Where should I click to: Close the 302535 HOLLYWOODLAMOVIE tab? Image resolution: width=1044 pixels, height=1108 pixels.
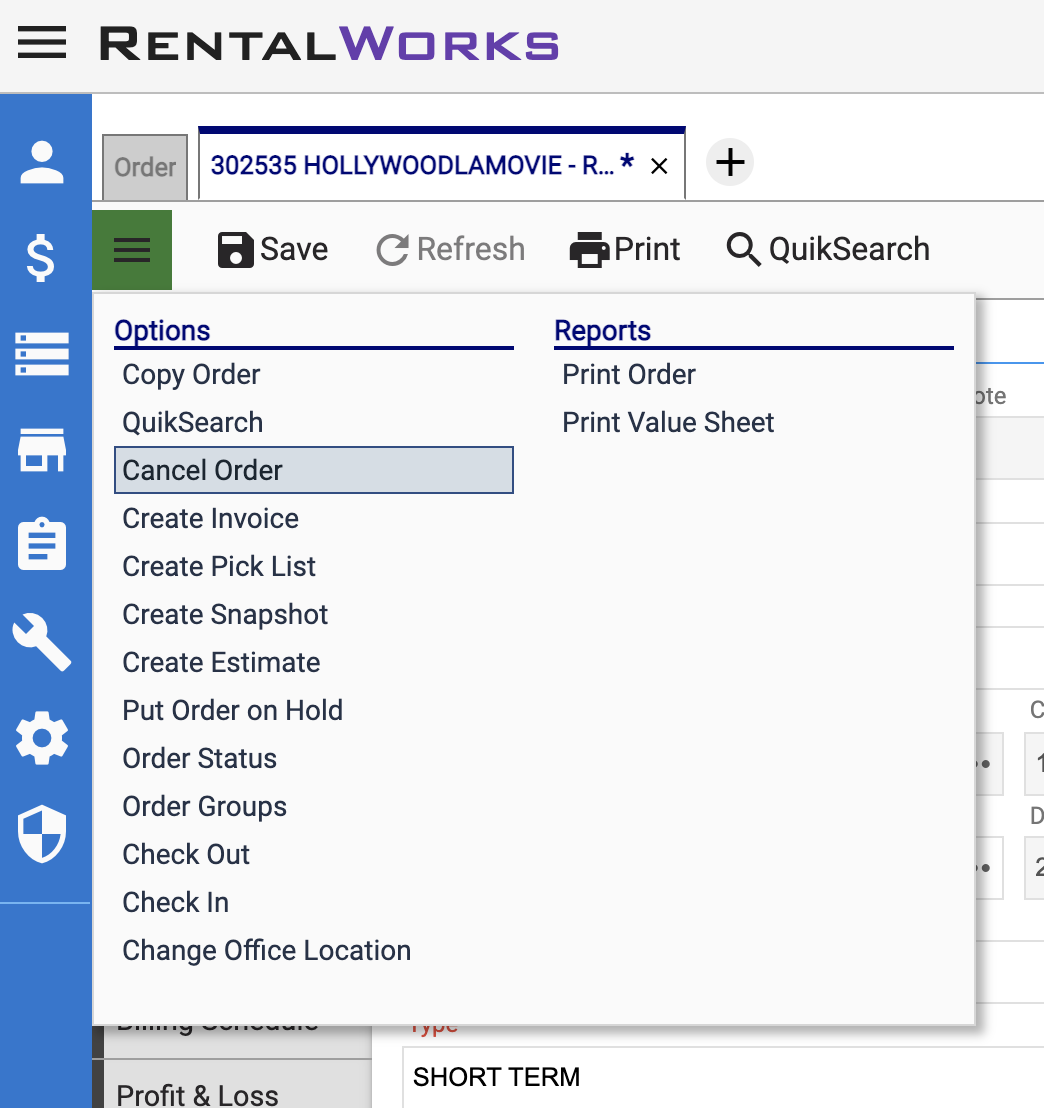[659, 167]
